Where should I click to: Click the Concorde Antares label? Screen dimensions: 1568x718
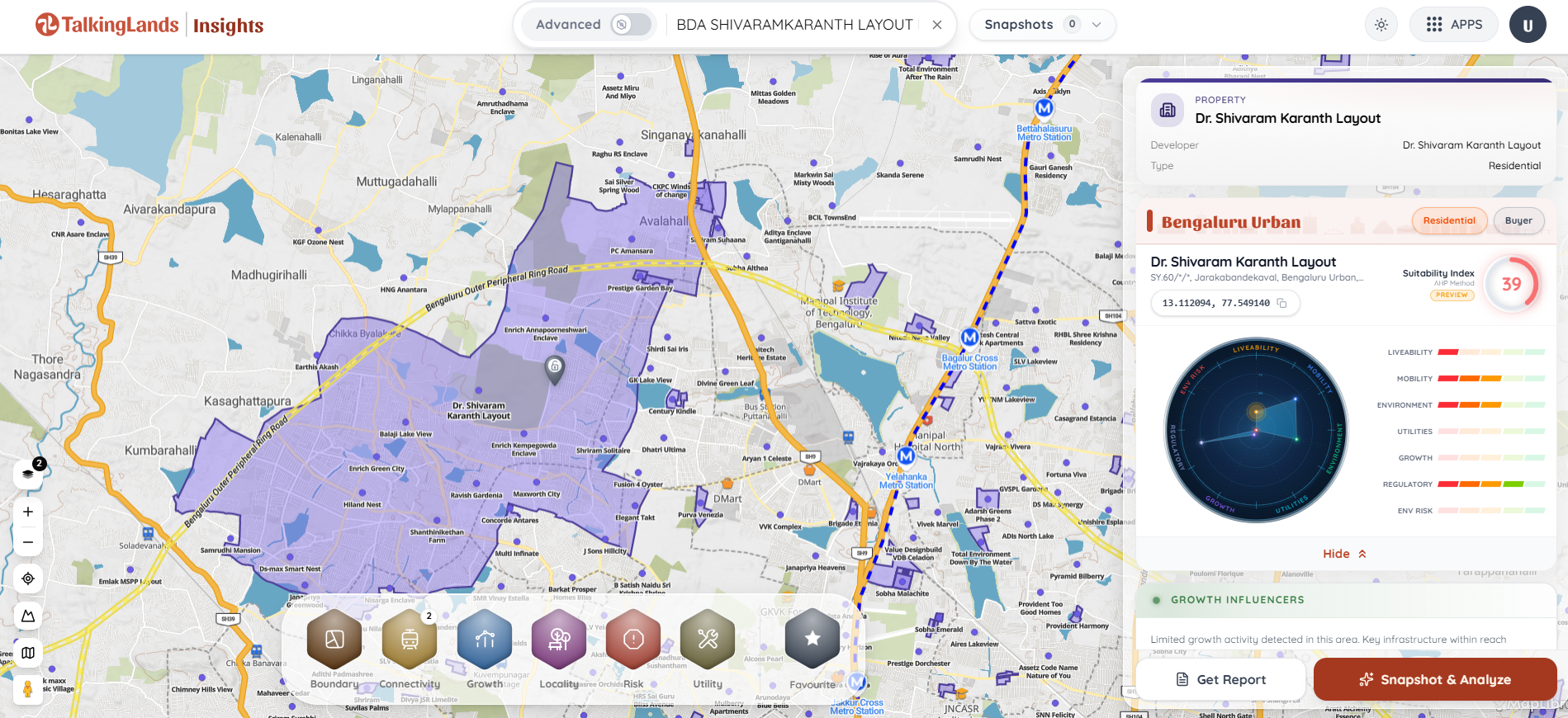509,521
